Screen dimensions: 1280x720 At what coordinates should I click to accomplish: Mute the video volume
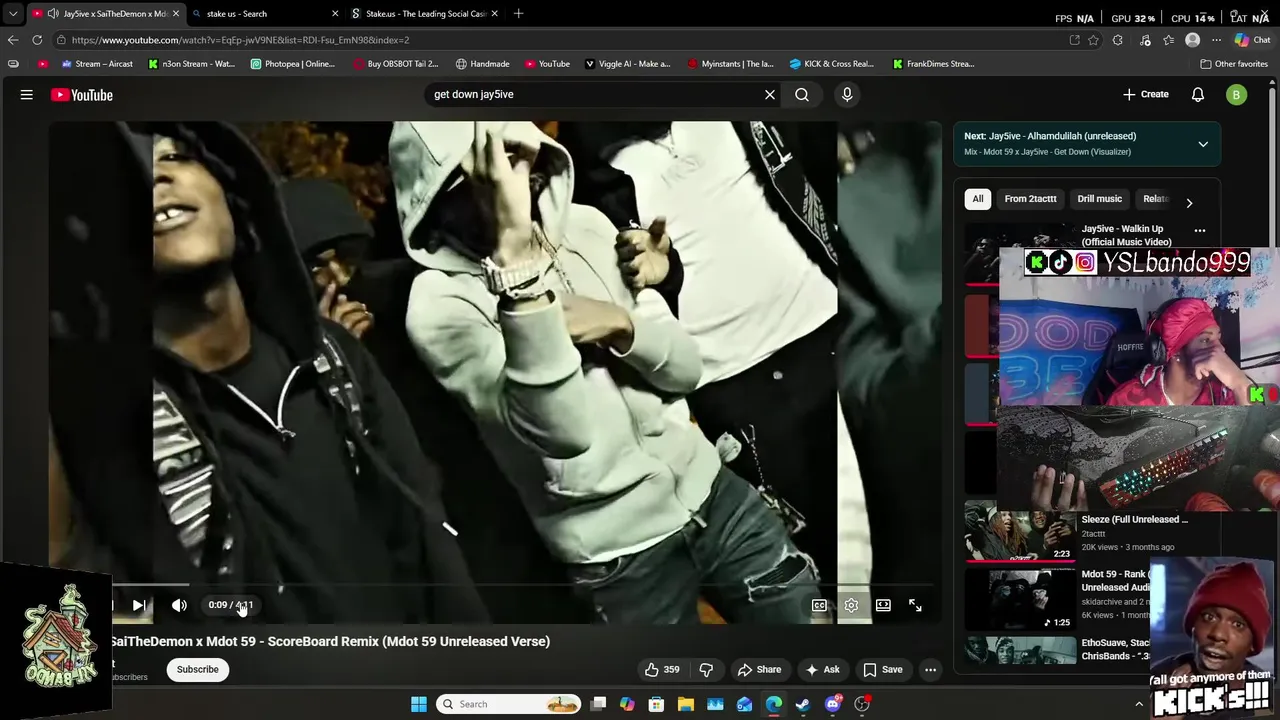[x=179, y=605]
